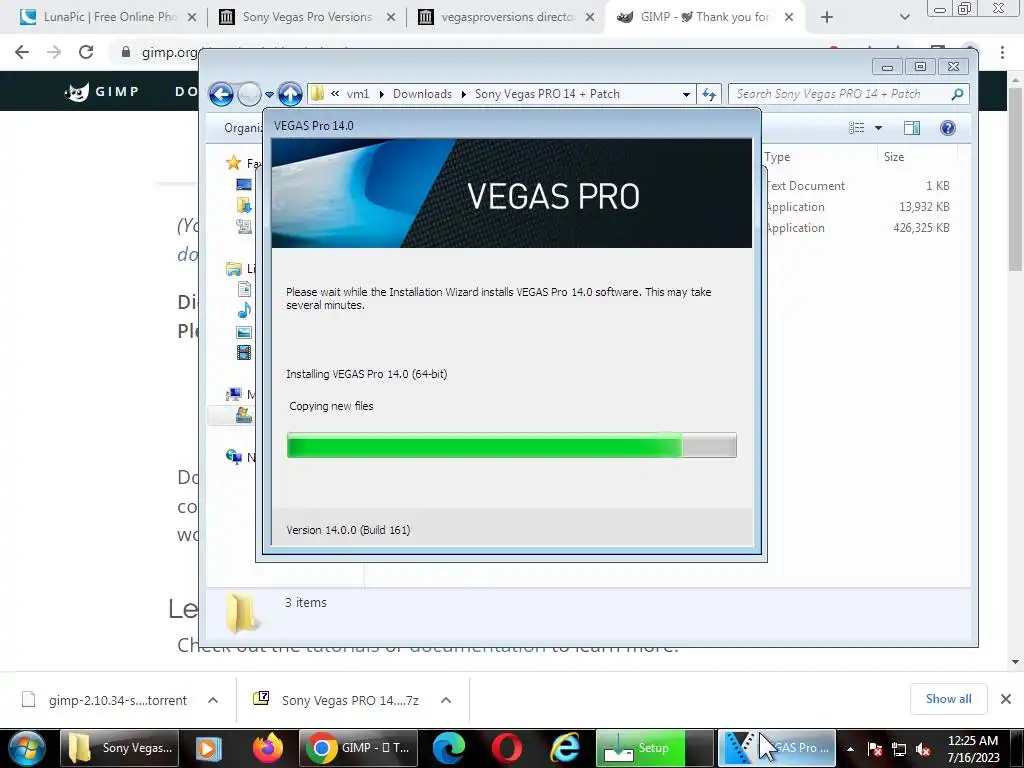Open Internet Explorer from the taskbar
This screenshot has height=768, width=1024.
[564, 748]
